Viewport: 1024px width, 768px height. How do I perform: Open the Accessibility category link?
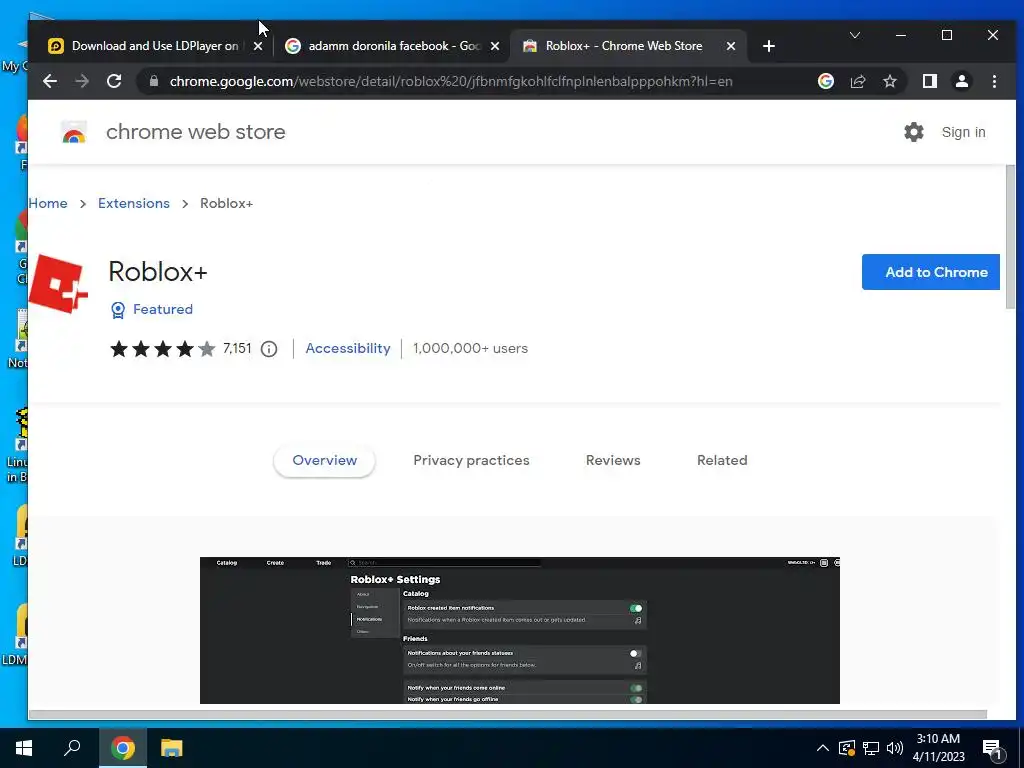pos(348,348)
